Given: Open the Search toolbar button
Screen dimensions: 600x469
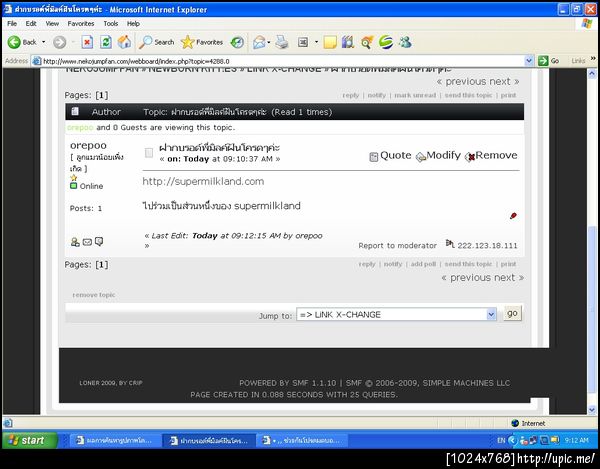Looking at the screenshot, I should (x=156, y=42).
